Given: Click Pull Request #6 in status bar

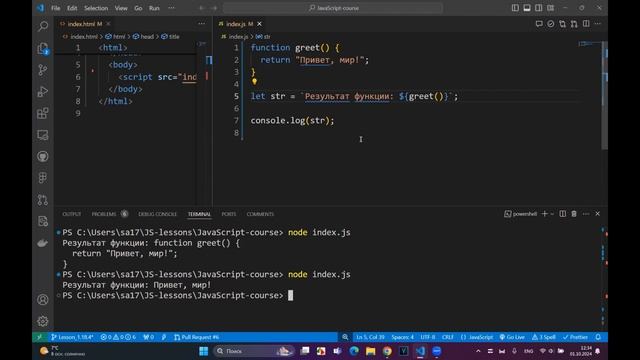Looking at the screenshot, I should [196, 337].
